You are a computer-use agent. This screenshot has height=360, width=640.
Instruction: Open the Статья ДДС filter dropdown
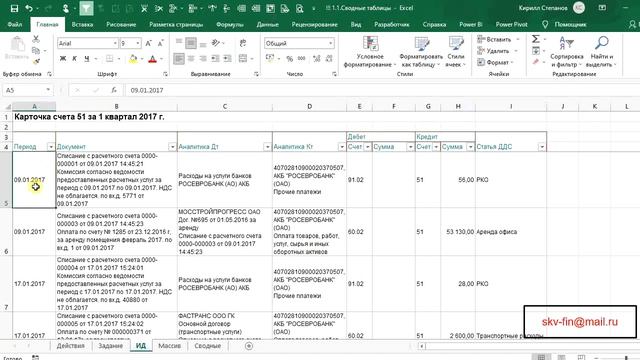click(x=542, y=147)
